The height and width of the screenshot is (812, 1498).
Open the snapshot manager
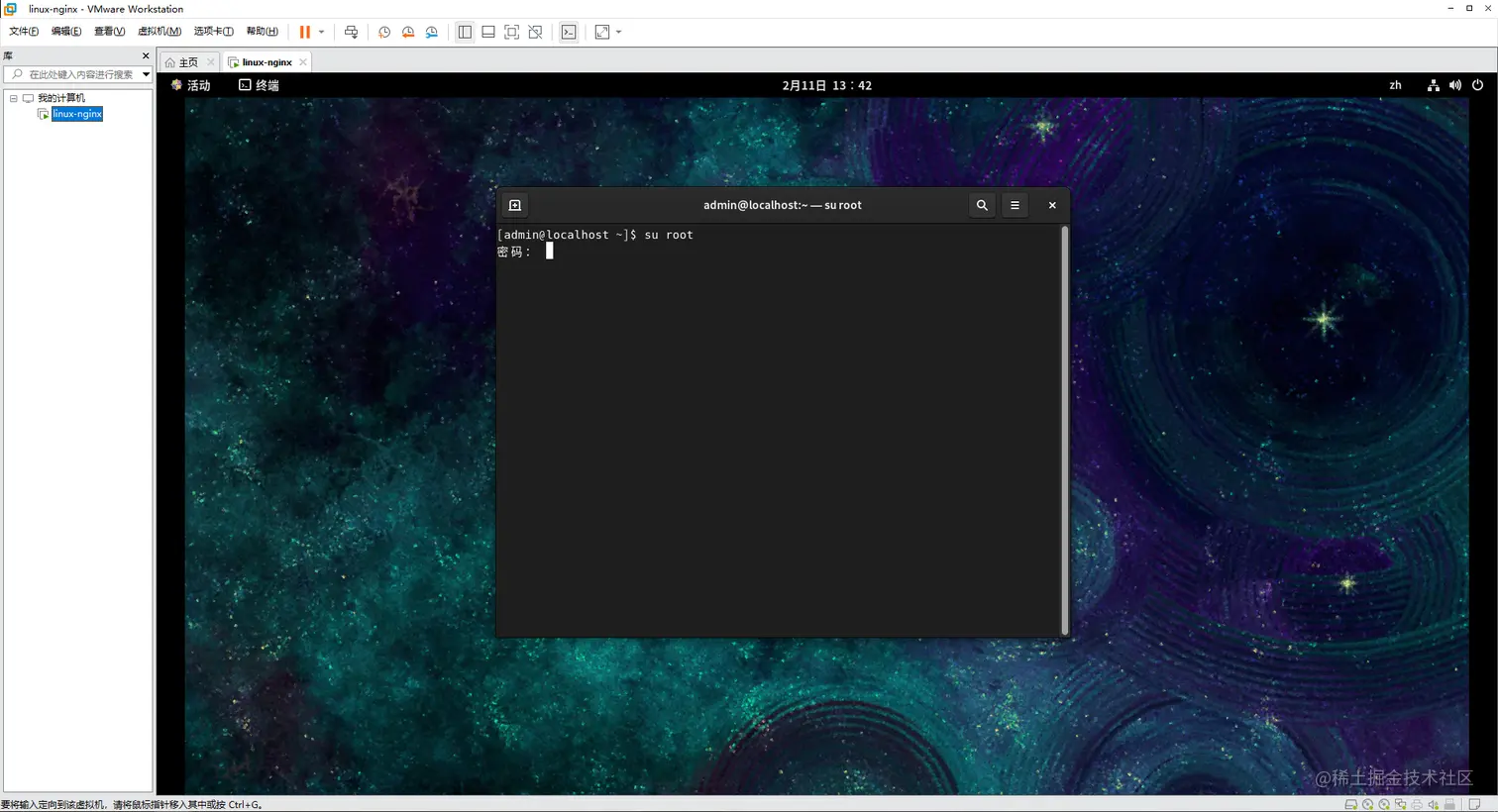432,32
